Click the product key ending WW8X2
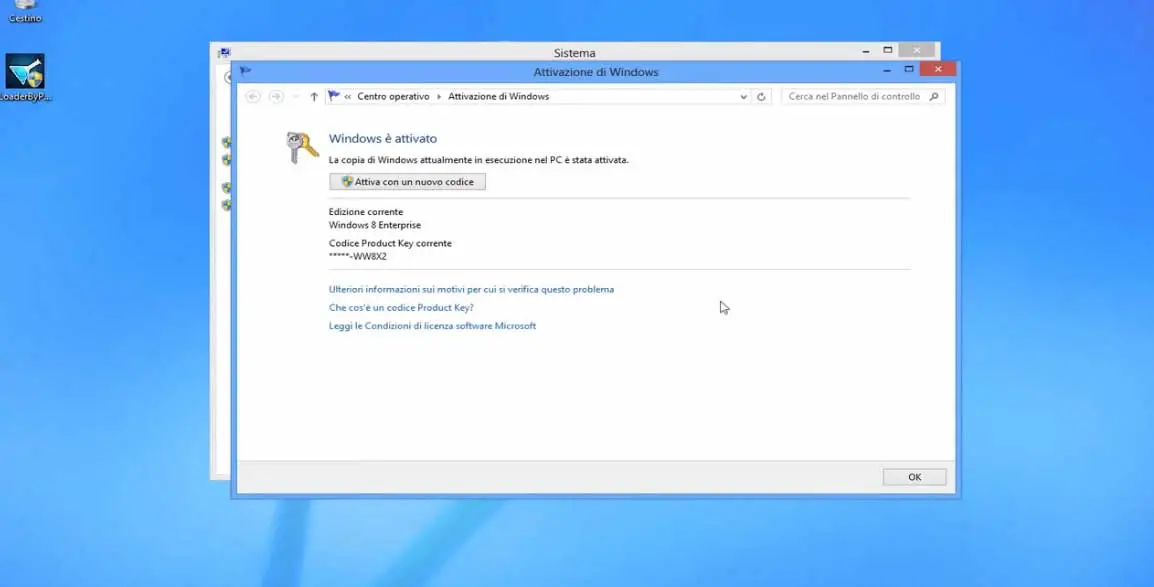The height and width of the screenshot is (587, 1154). (x=358, y=257)
